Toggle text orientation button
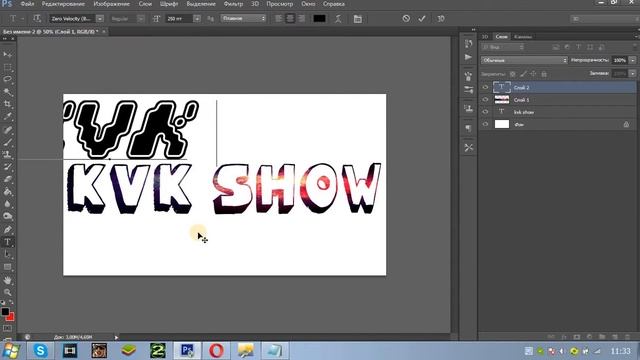 click(37, 18)
